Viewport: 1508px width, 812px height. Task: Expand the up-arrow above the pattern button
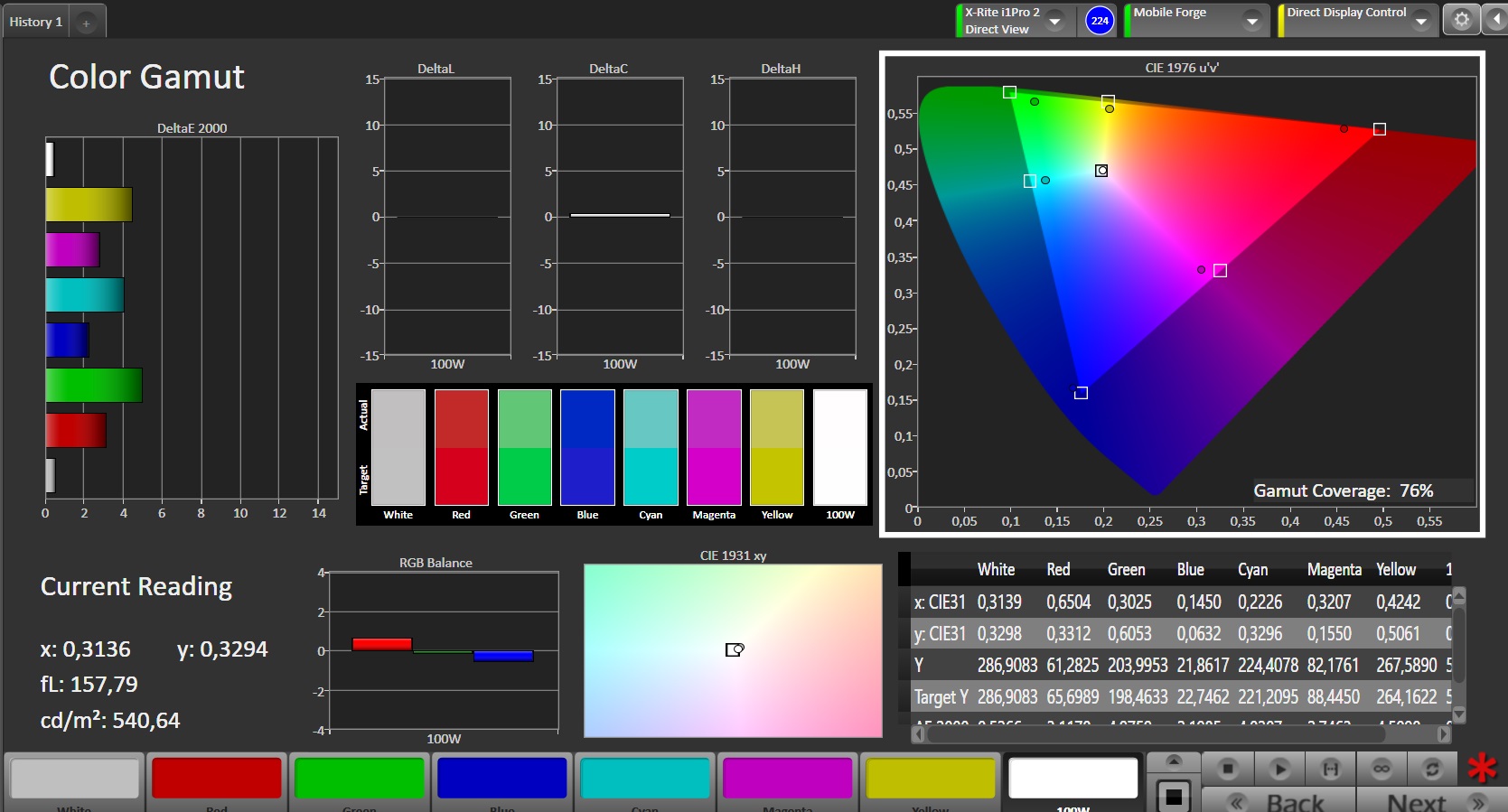1173,761
